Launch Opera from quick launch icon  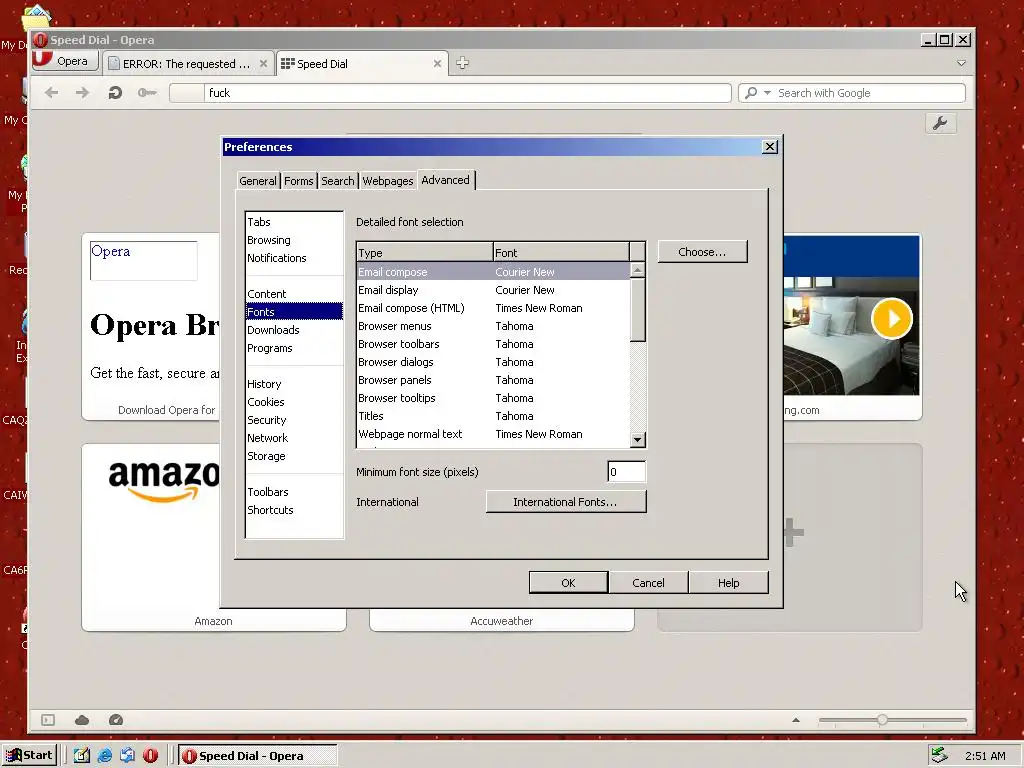(x=151, y=756)
